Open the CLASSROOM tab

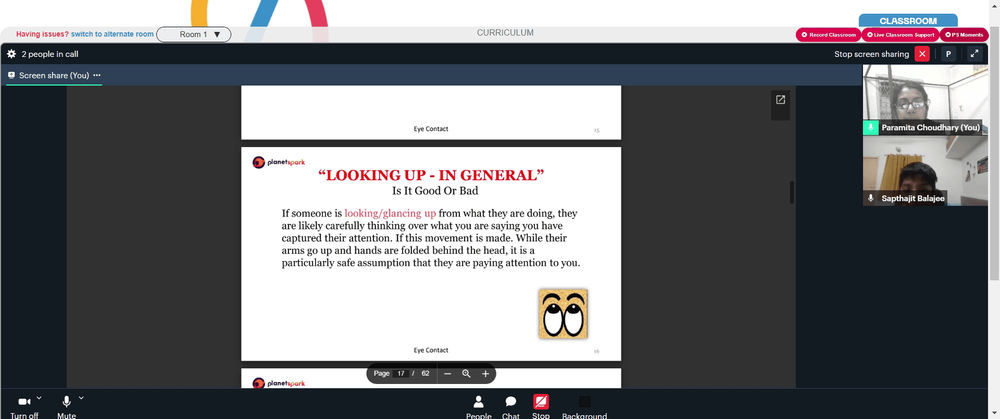pos(908,20)
